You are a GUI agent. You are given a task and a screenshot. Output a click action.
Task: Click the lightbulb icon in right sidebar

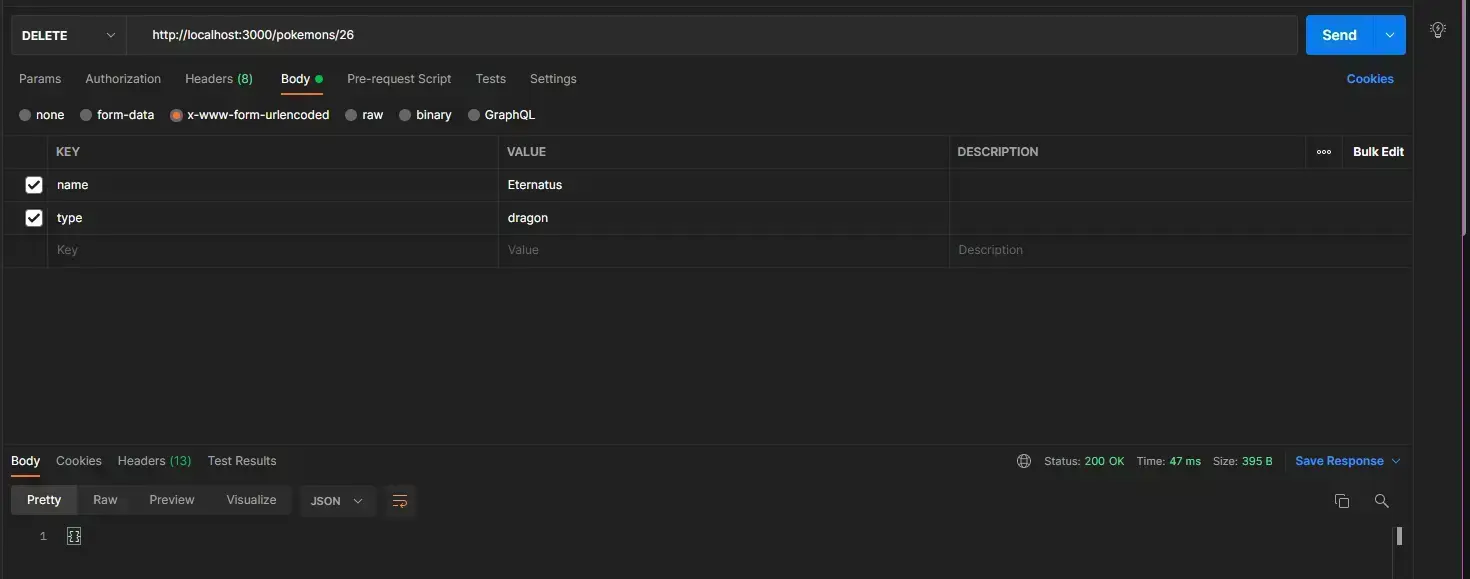(1438, 30)
